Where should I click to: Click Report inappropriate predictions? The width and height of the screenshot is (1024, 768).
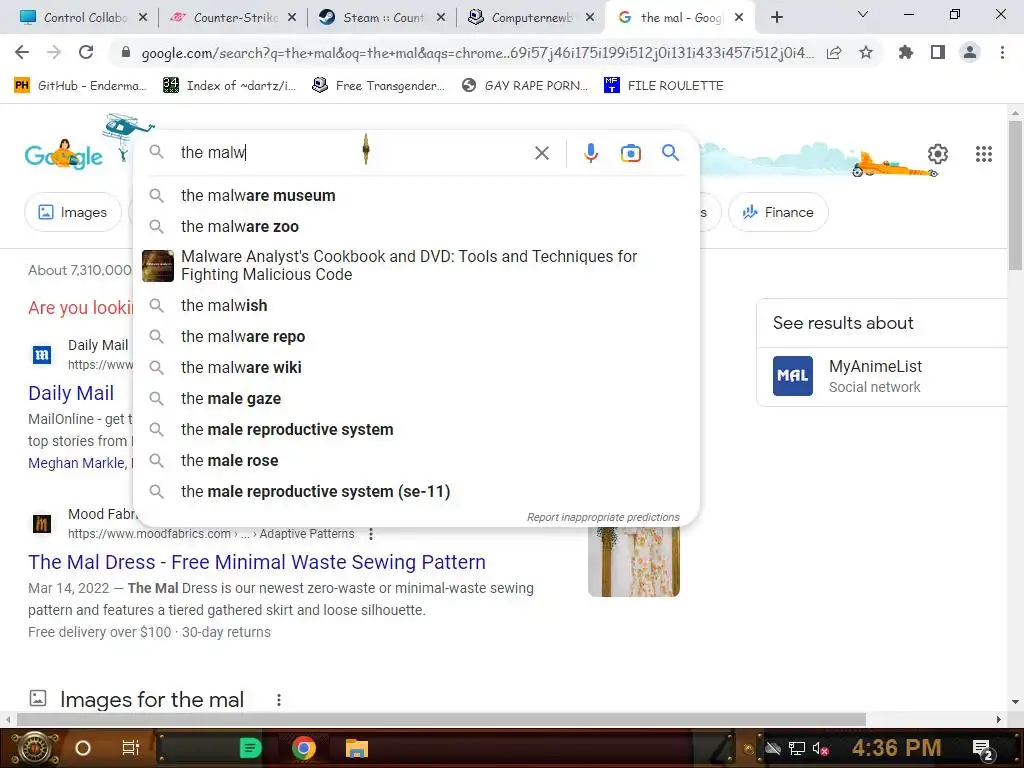(603, 517)
